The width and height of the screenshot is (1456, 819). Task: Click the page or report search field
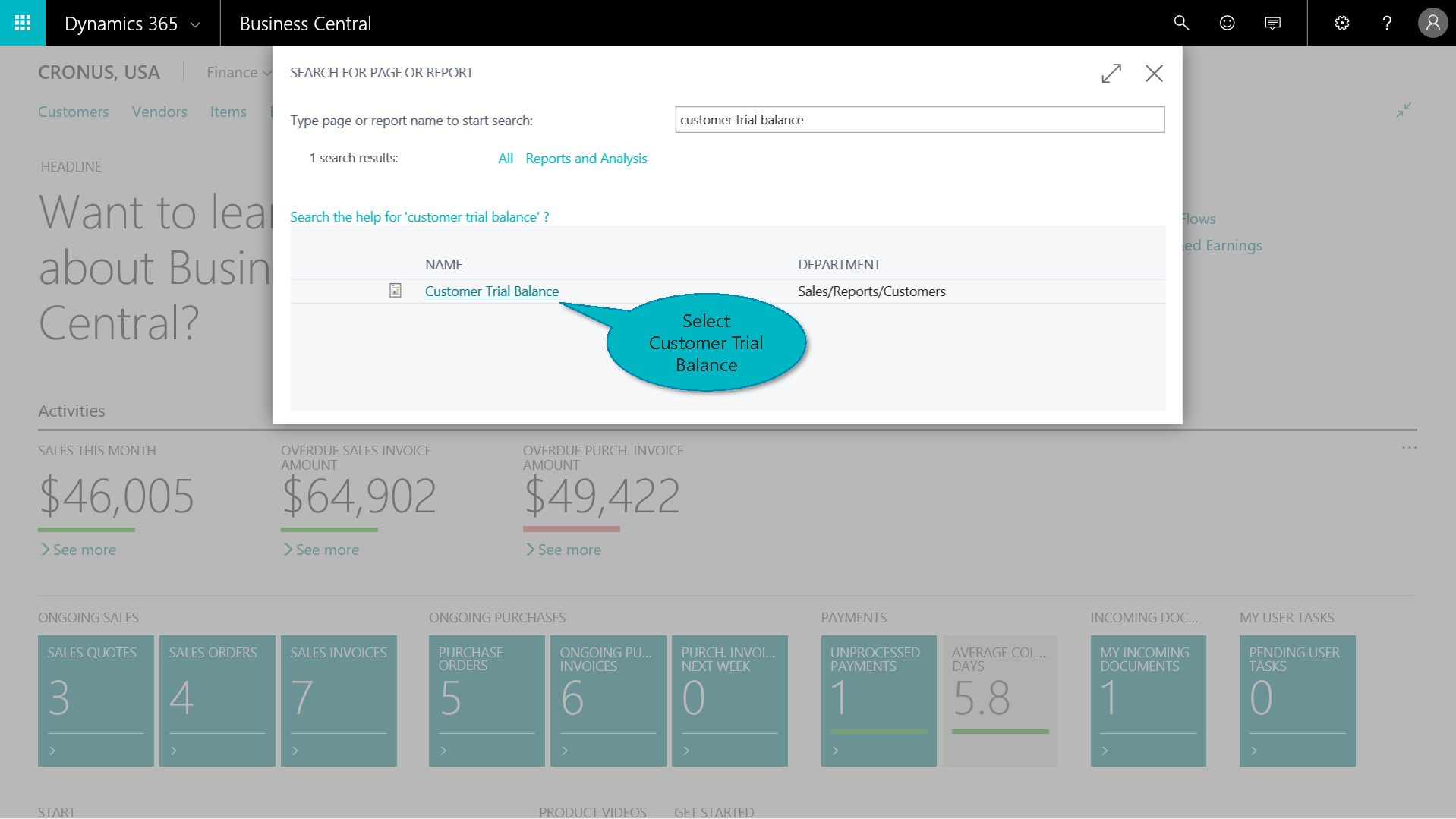click(x=919, y=120)
